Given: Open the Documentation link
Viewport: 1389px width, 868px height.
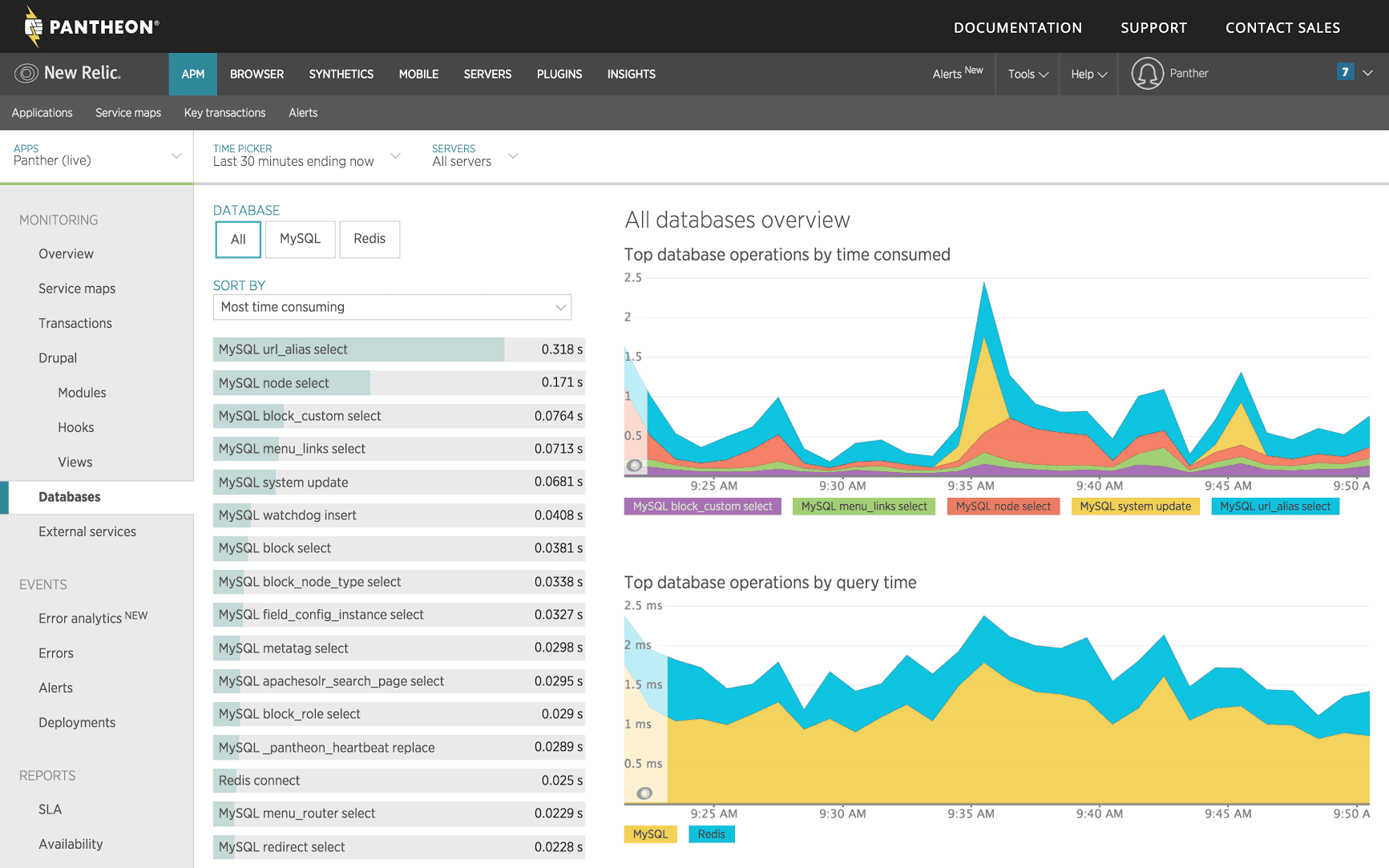Looking at the screenshot, I should point(1017,27).
